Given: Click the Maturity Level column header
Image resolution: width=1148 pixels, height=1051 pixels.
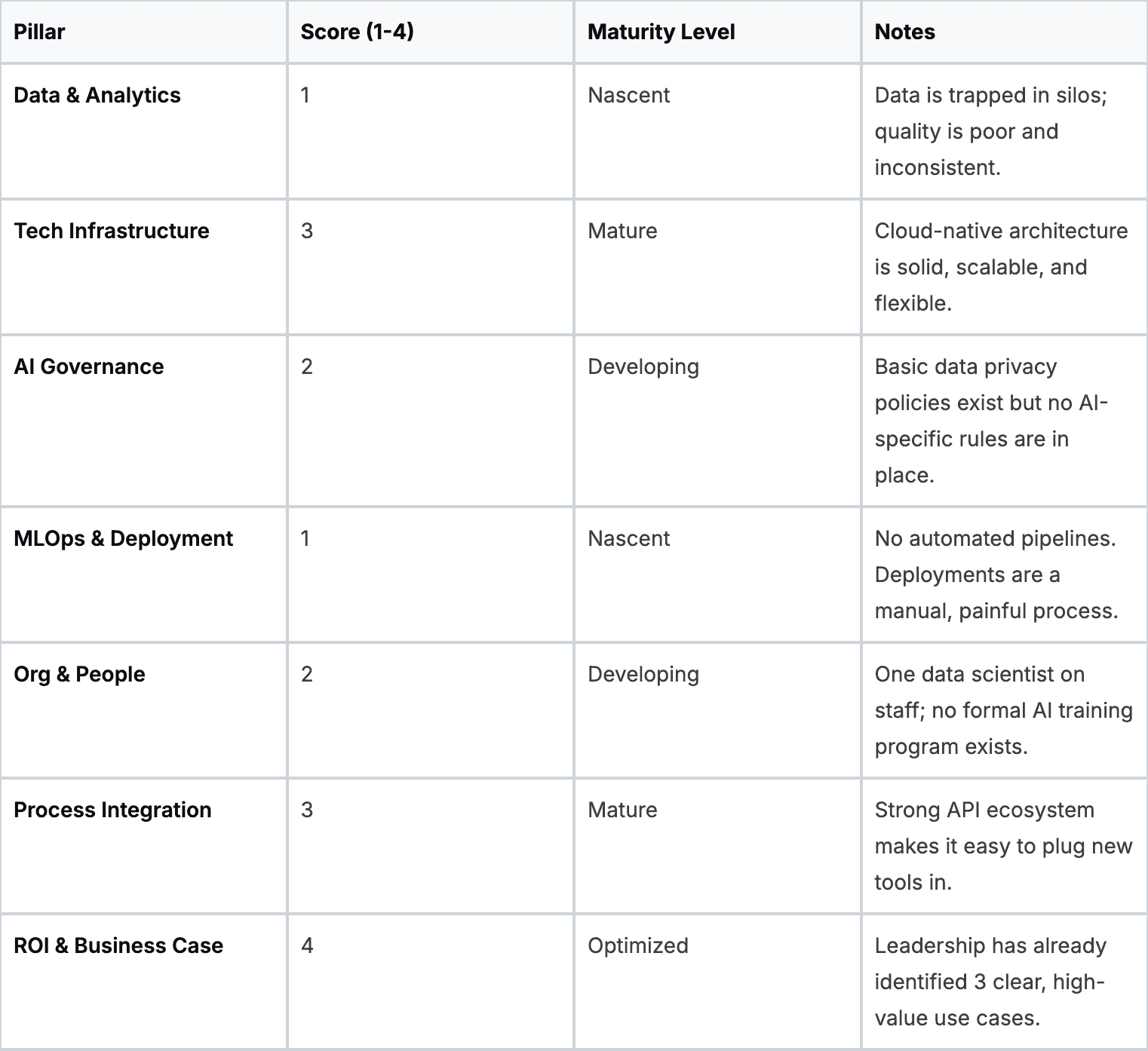Looking at the screenshot, I should pyautogui.click(x=661, y=32).
